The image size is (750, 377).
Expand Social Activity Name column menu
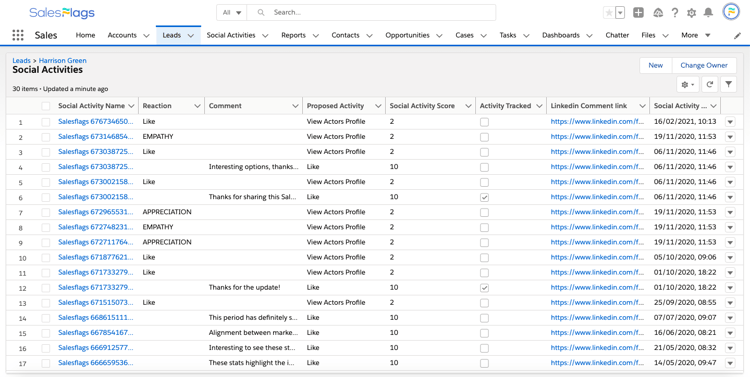point(132,106)
